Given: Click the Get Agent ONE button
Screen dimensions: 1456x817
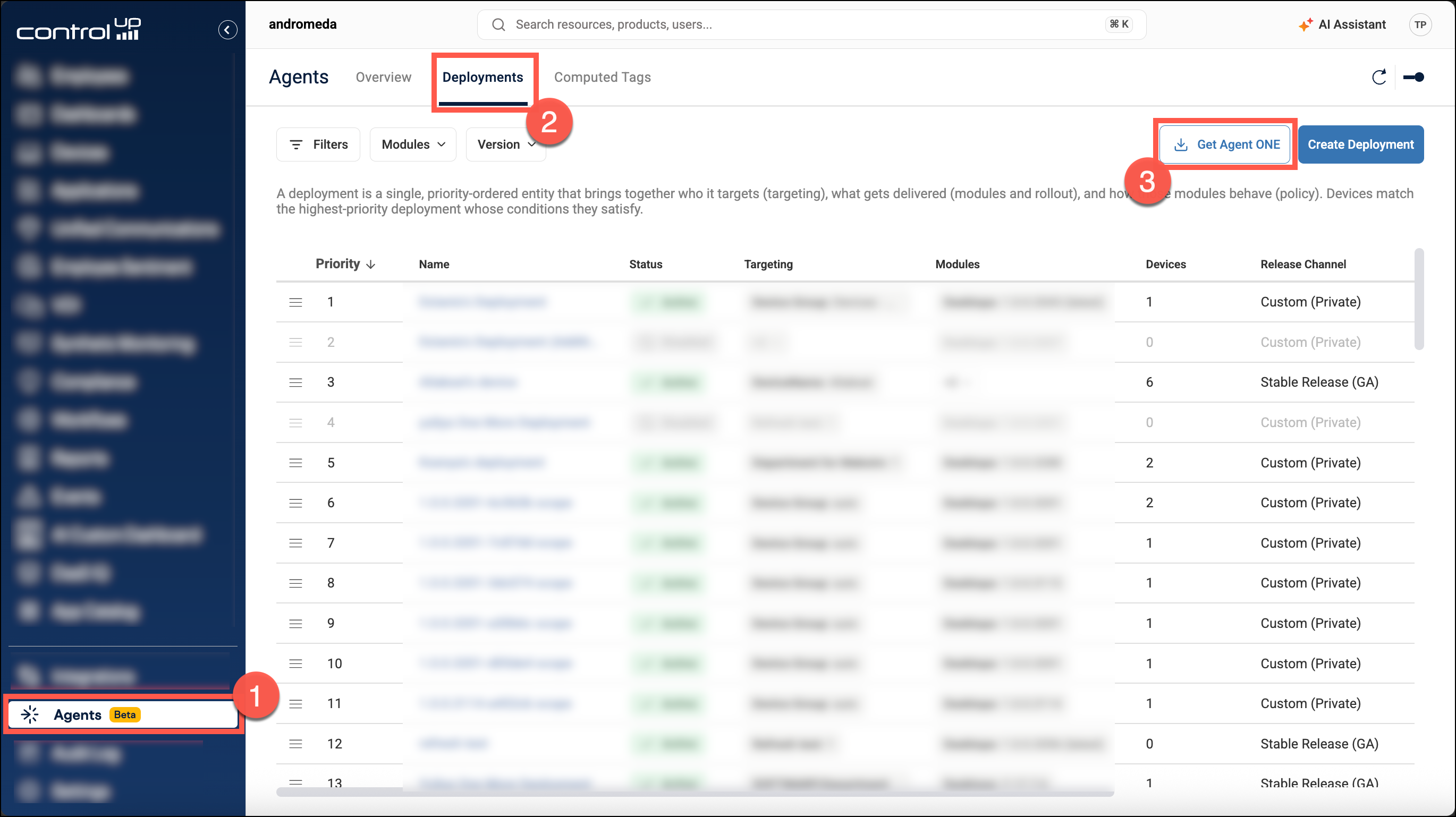Looking at the screenshot, I should (x=1225, y=144).
